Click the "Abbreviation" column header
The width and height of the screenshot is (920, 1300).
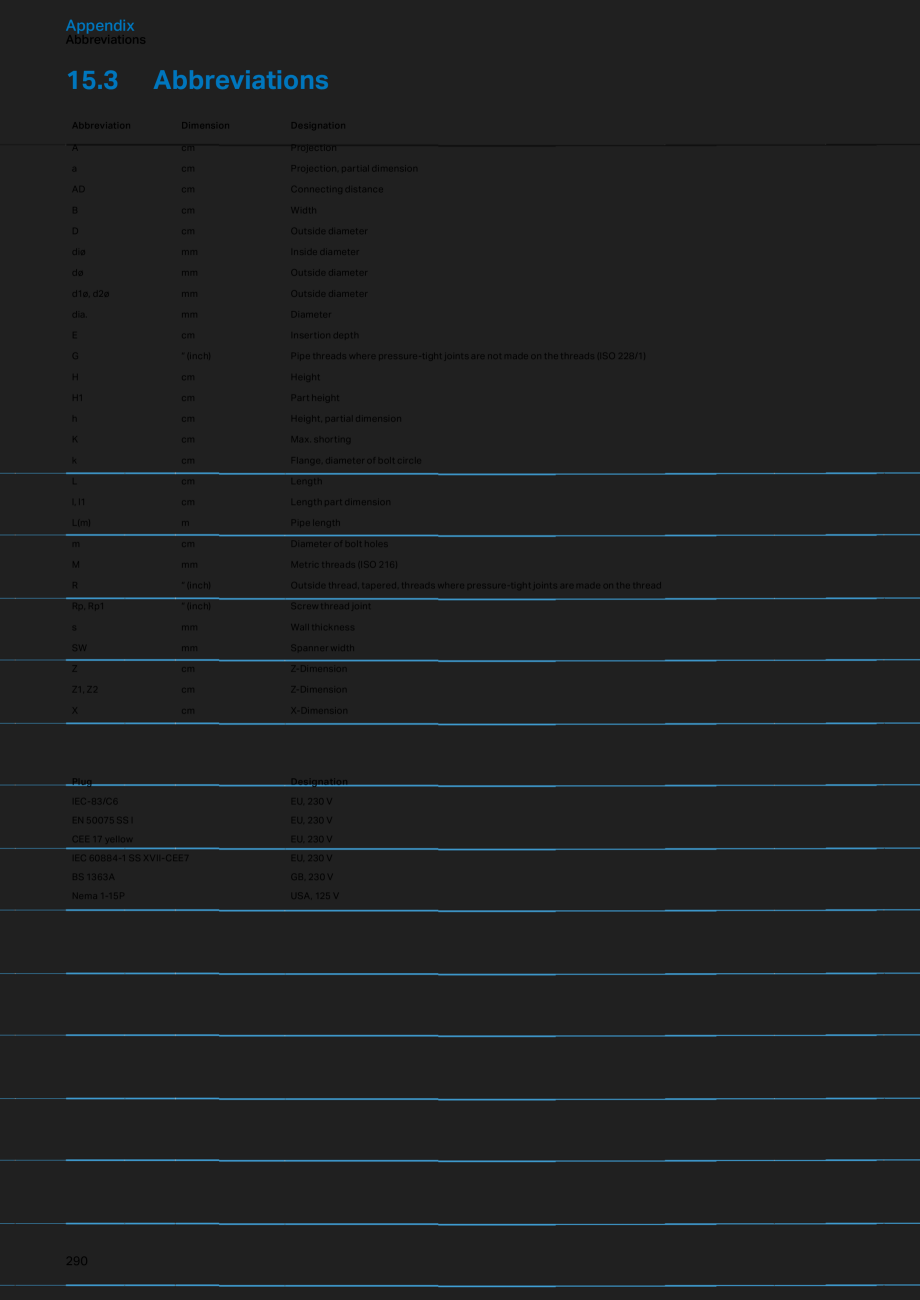101,126
